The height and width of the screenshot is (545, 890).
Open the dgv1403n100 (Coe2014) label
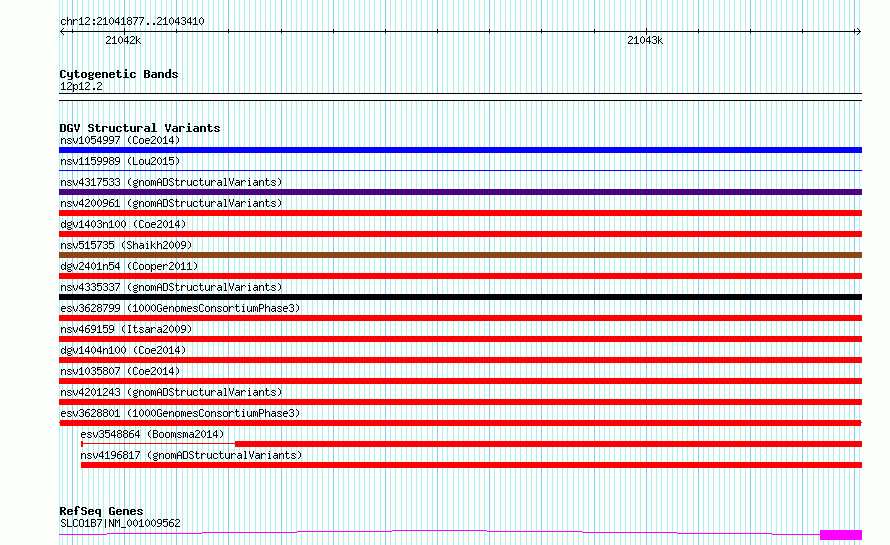pos(123,224)
